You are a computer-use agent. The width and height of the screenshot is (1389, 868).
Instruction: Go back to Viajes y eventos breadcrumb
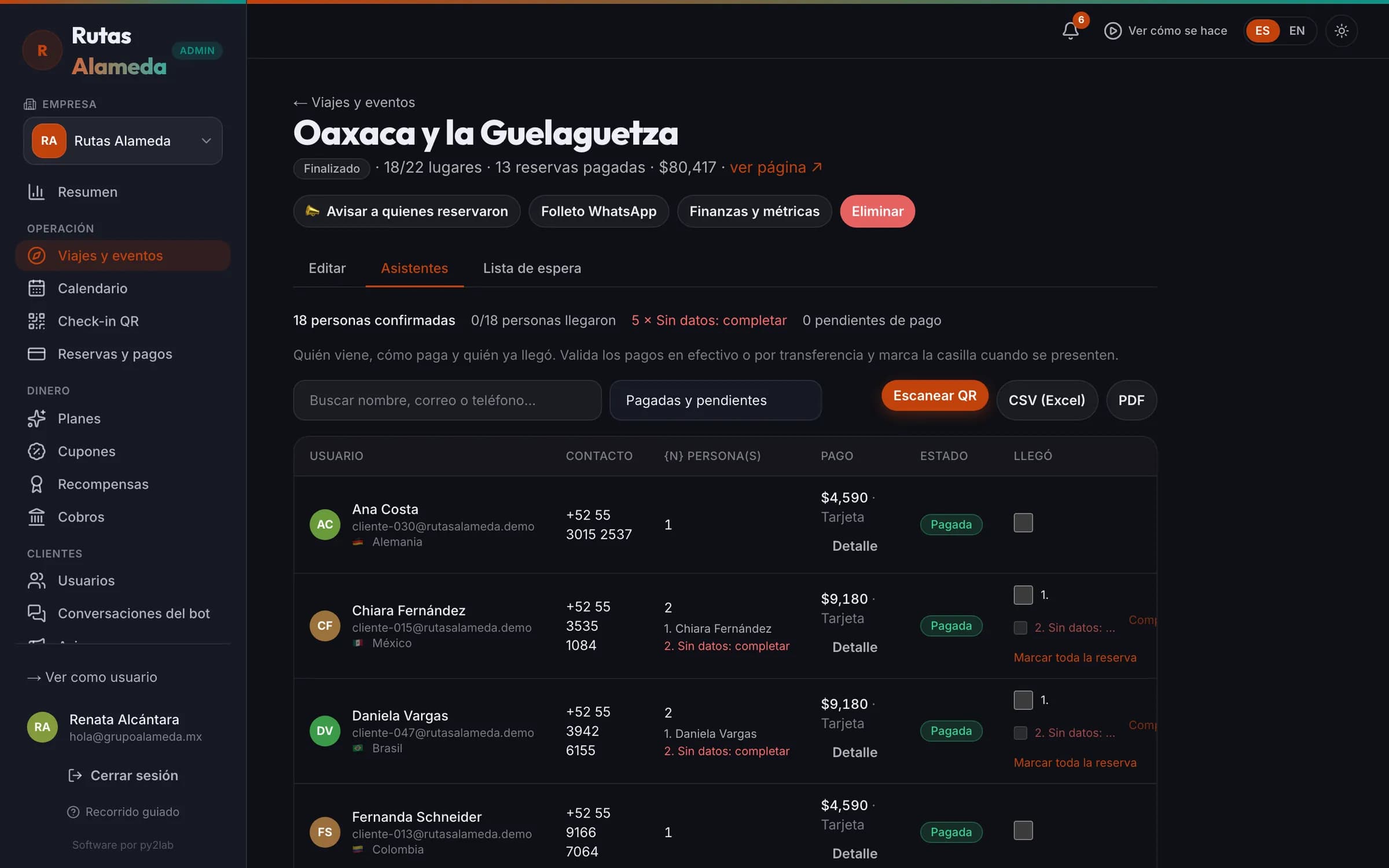354,102
